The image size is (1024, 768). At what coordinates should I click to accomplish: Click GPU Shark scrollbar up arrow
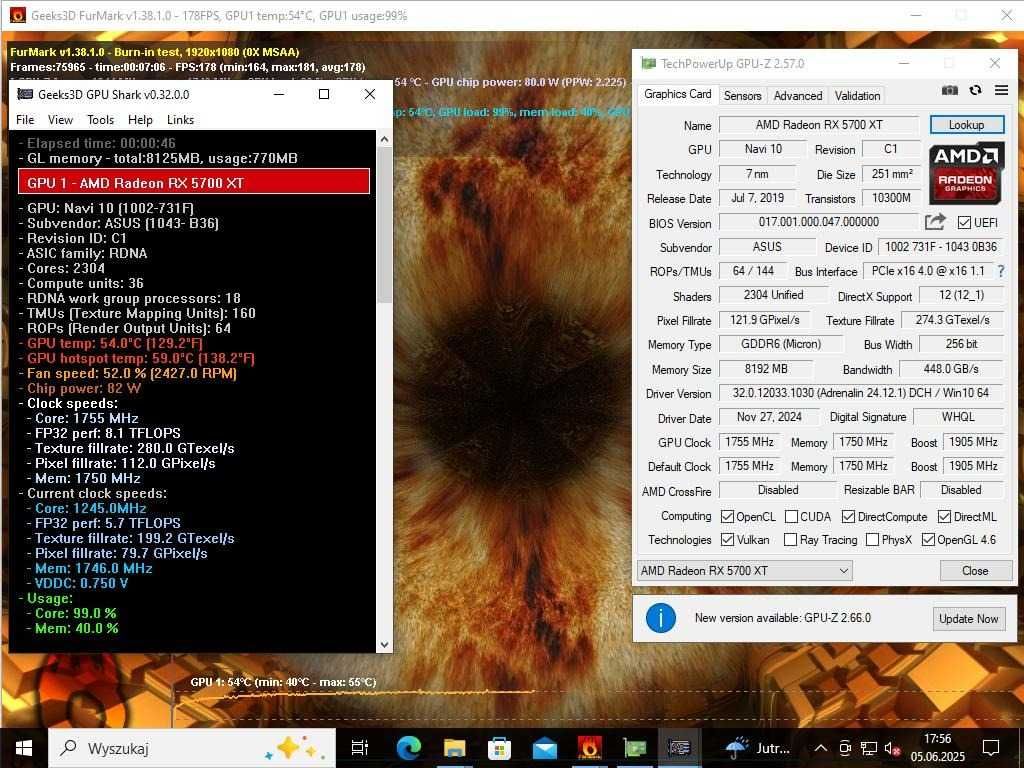pyautogui.click(x=385, y=139)
